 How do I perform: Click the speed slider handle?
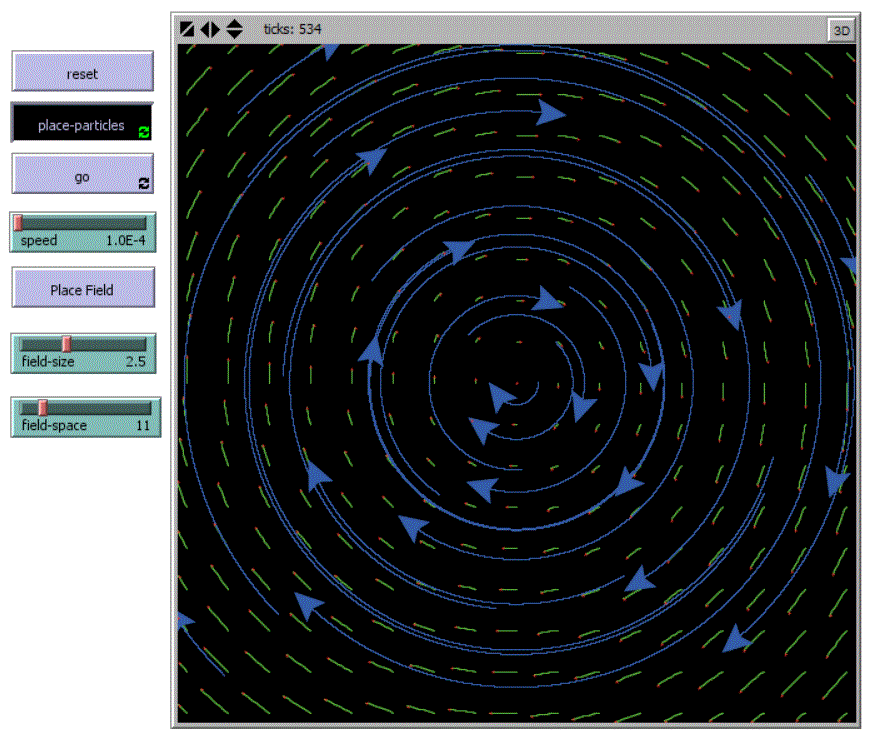click(x=18, y=223)
